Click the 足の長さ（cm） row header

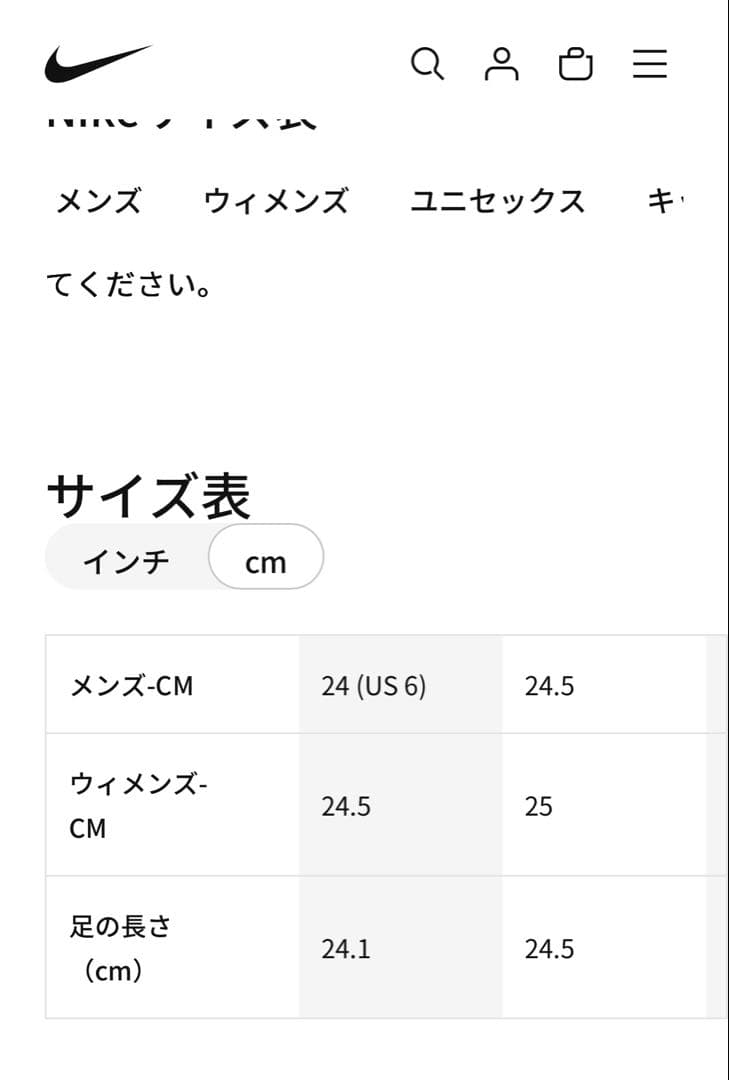coord(120,948)
